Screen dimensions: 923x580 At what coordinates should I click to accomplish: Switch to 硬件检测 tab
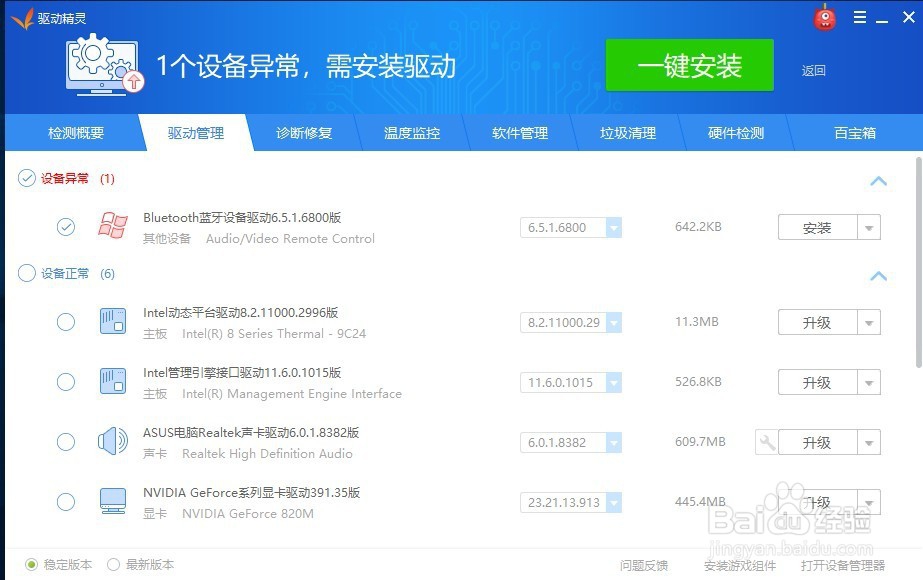click(x=736, y=133)
